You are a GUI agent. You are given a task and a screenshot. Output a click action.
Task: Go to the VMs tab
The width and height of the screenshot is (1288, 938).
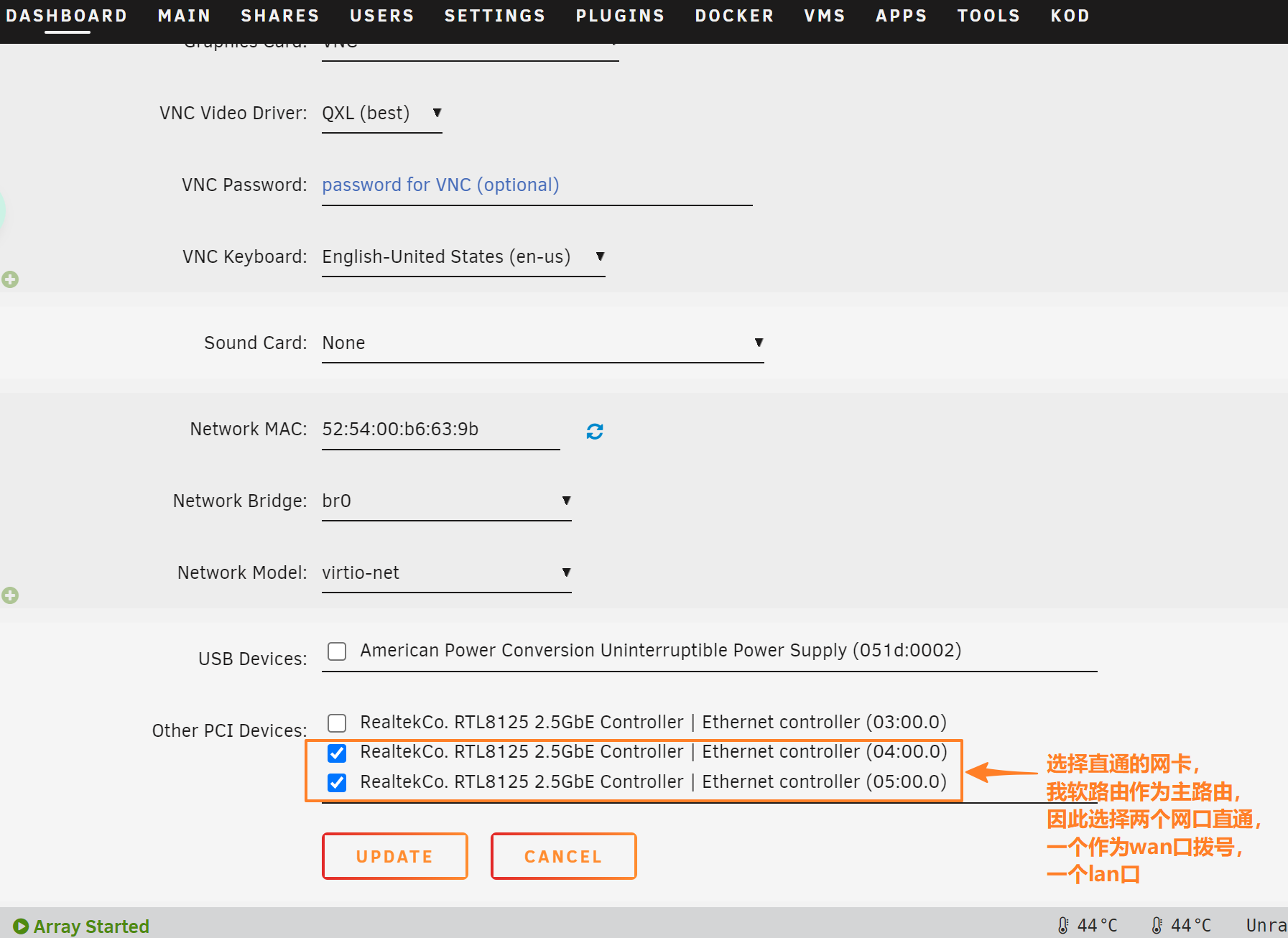pos(825,16)
